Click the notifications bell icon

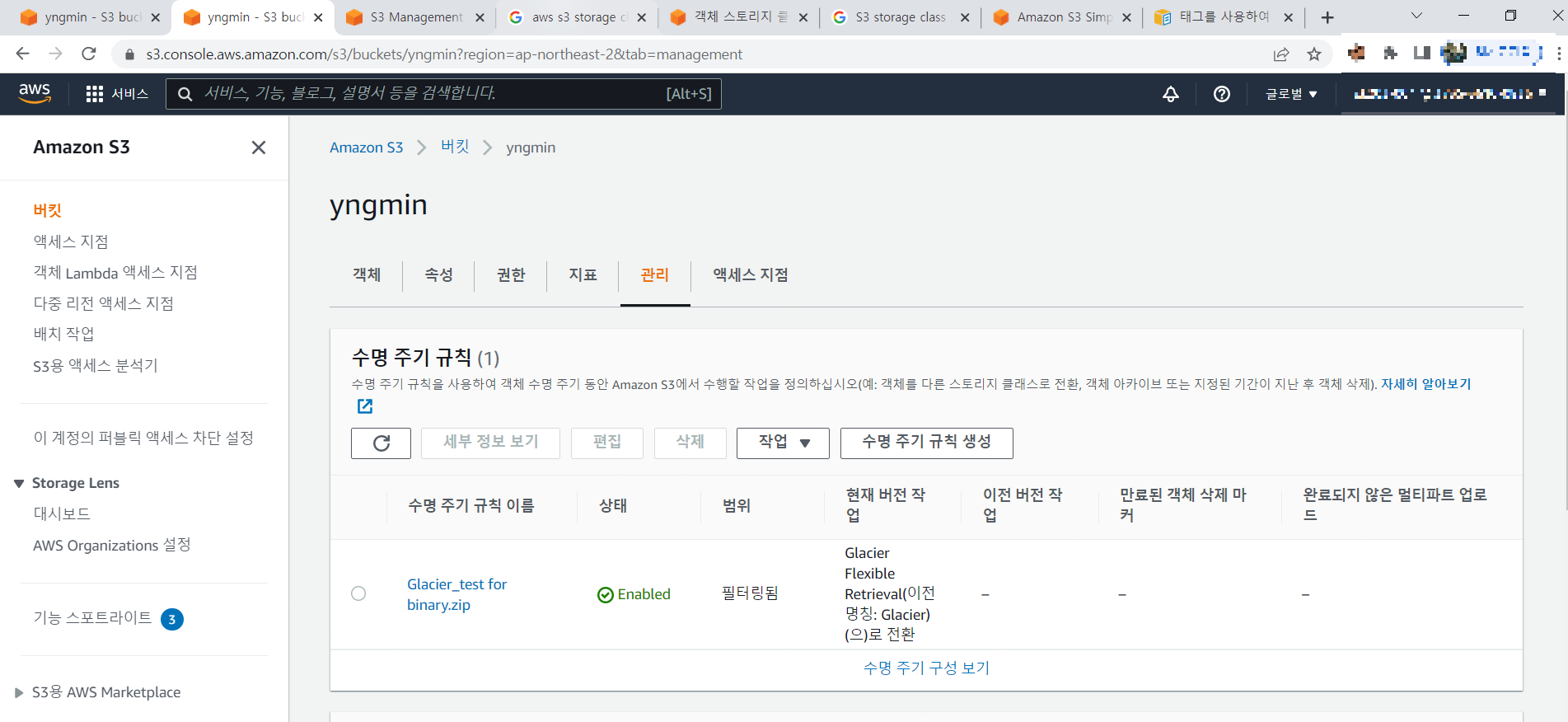pos(1170,94)
